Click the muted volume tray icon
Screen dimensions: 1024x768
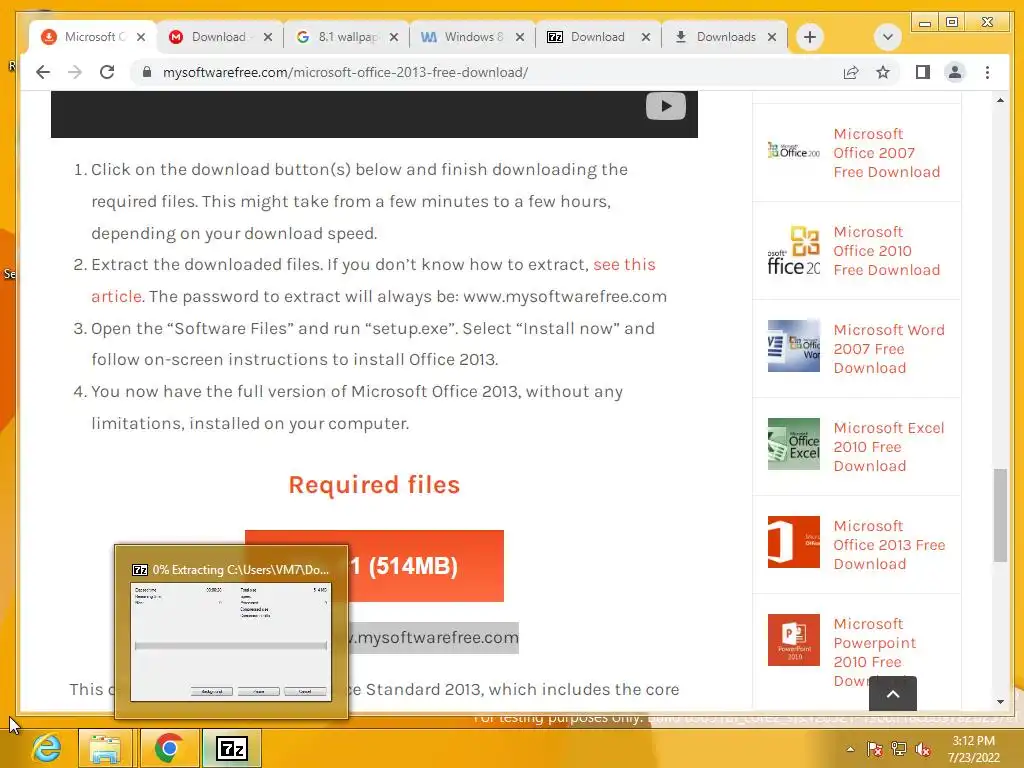(923, 749)
